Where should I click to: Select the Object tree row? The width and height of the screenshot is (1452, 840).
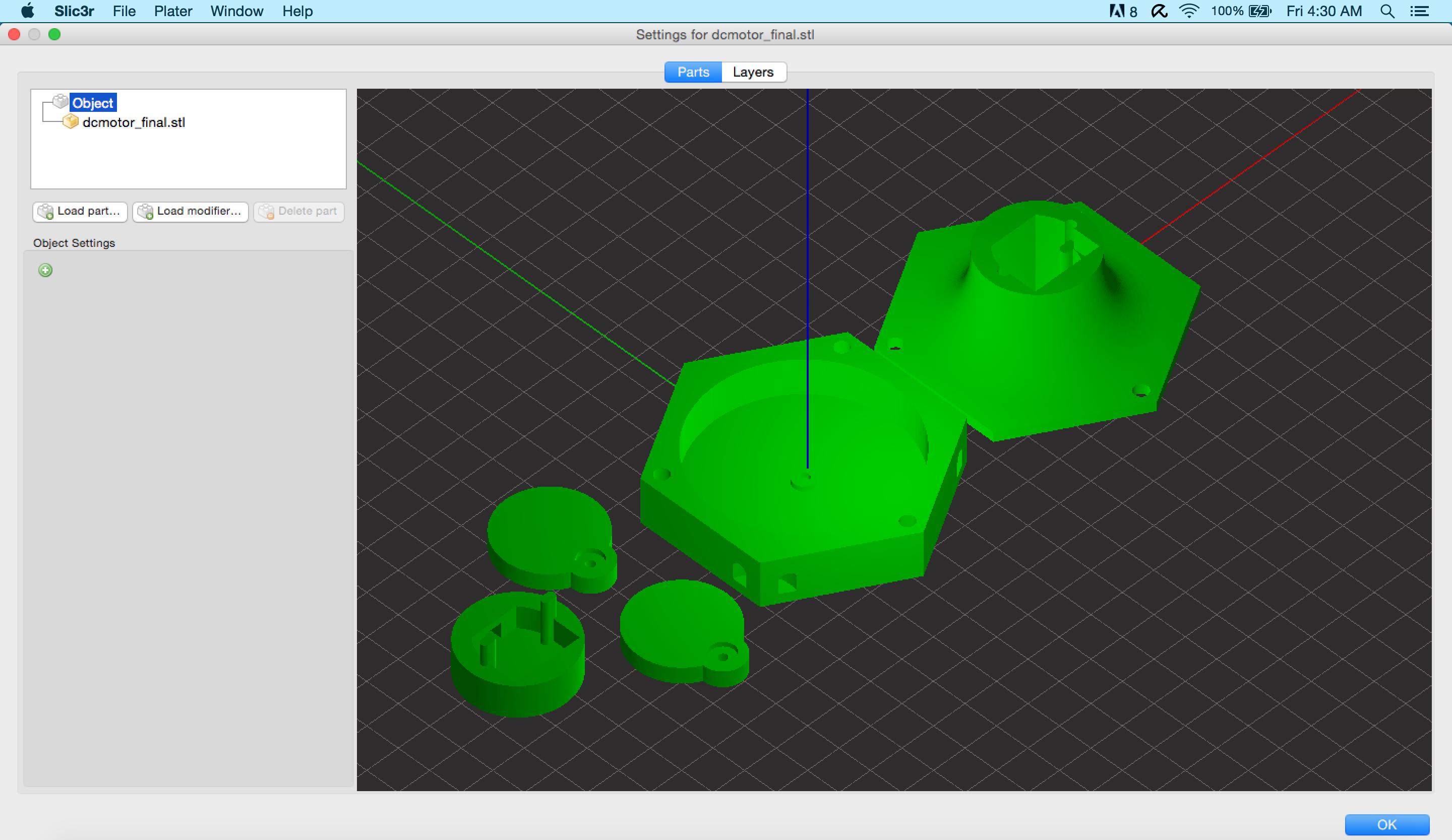93,103
